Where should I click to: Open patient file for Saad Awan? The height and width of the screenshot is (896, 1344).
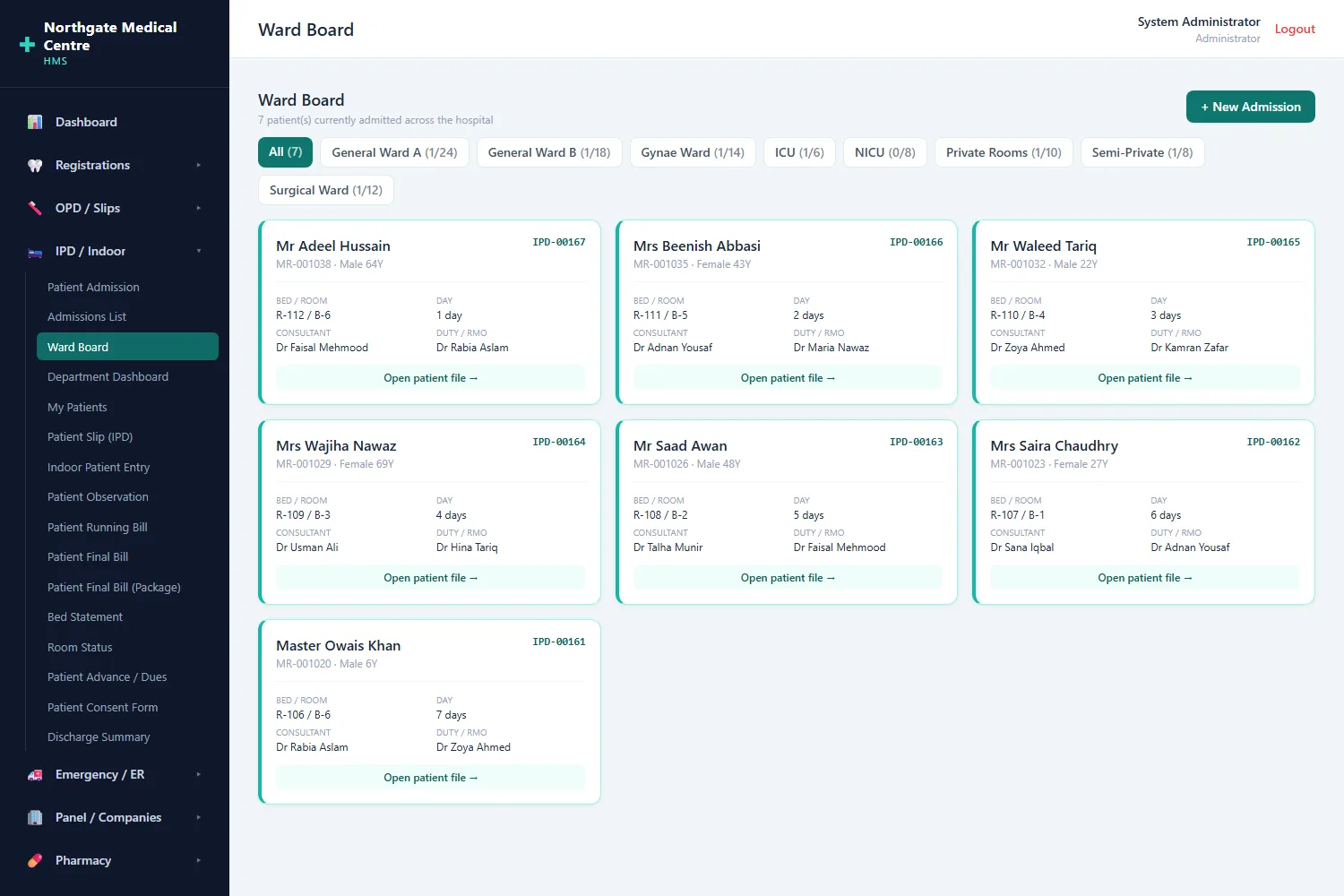tap(788, 578)
